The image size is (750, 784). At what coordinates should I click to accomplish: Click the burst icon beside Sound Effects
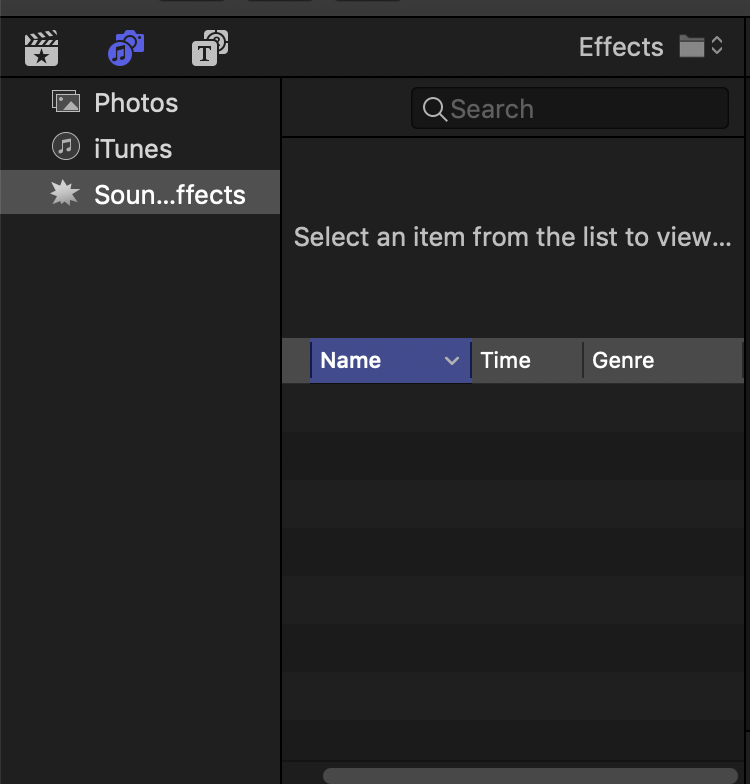[65, 194]
